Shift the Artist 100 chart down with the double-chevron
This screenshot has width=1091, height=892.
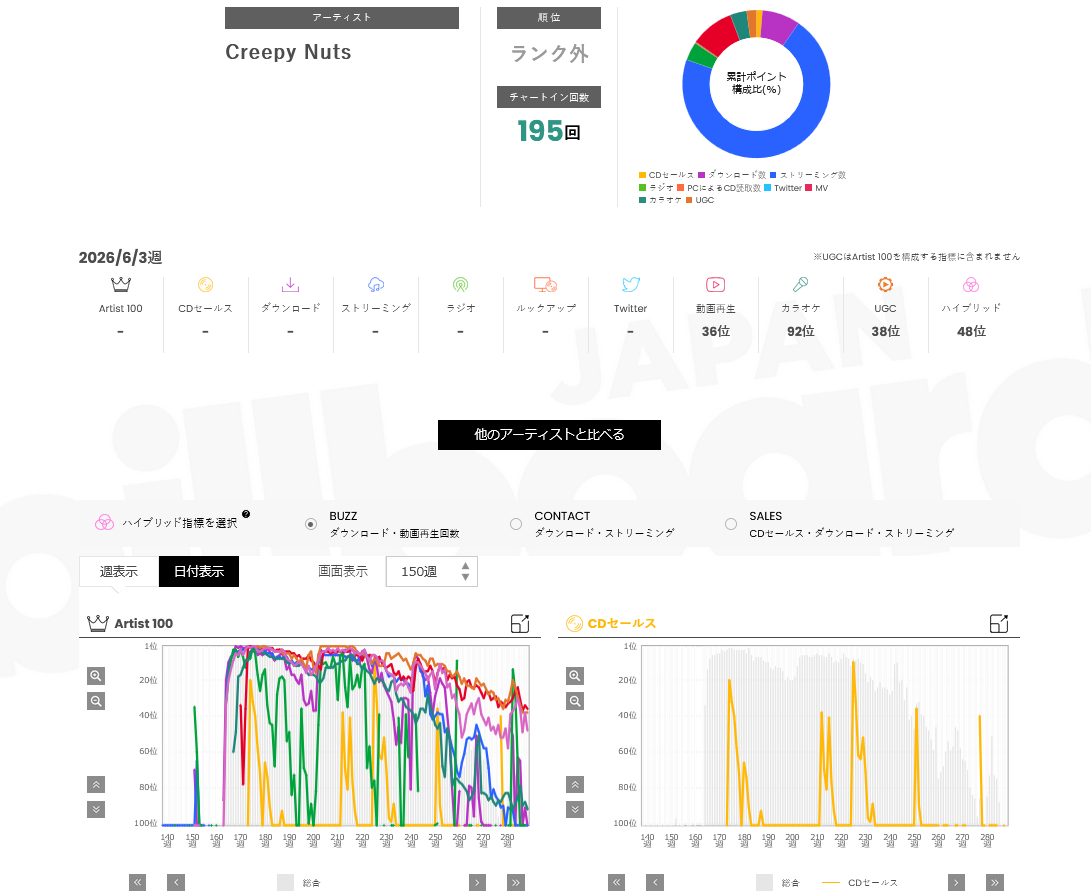(96, 809)
